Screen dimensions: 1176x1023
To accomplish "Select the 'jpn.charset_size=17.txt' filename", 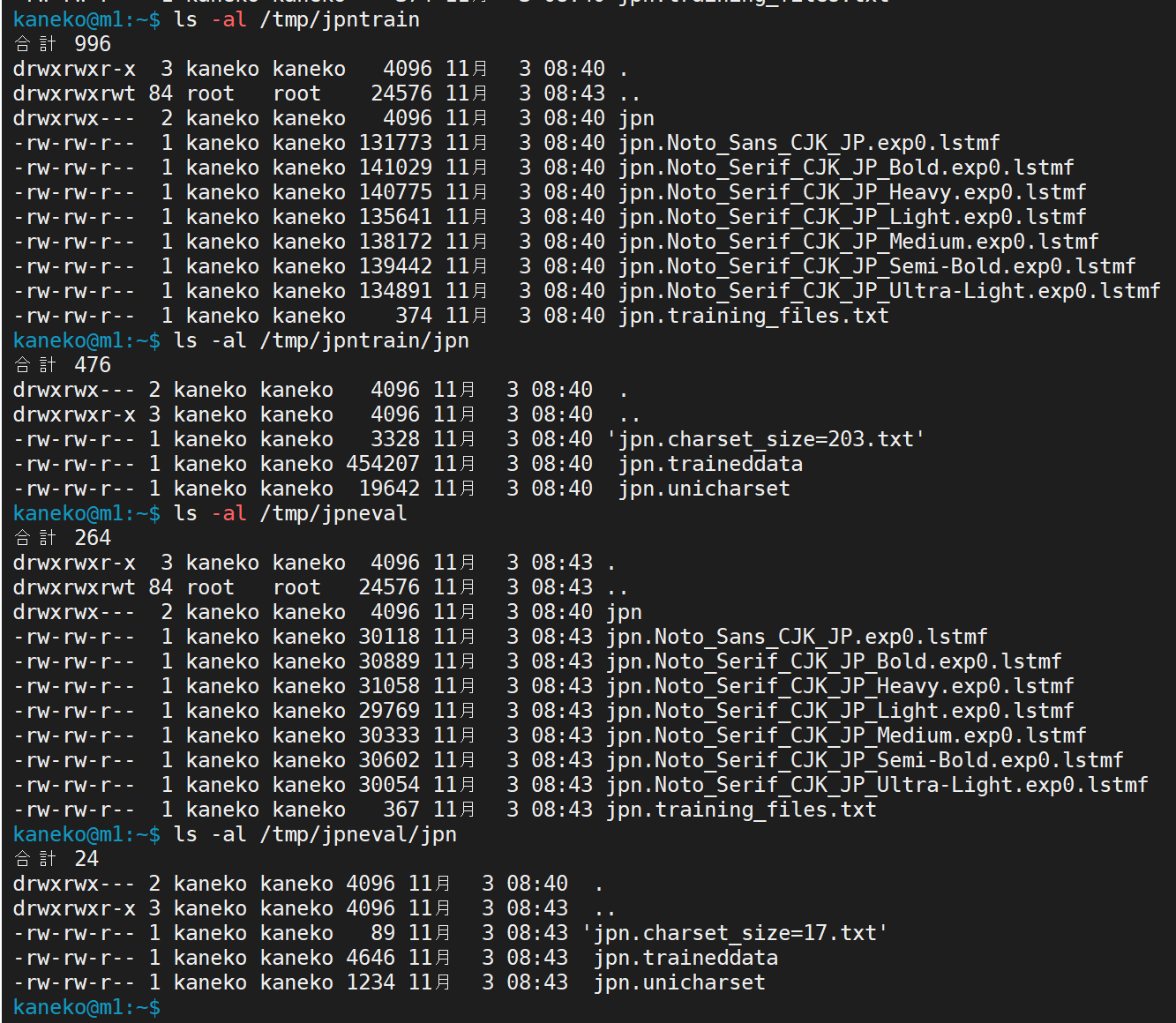I will [735, 933].
